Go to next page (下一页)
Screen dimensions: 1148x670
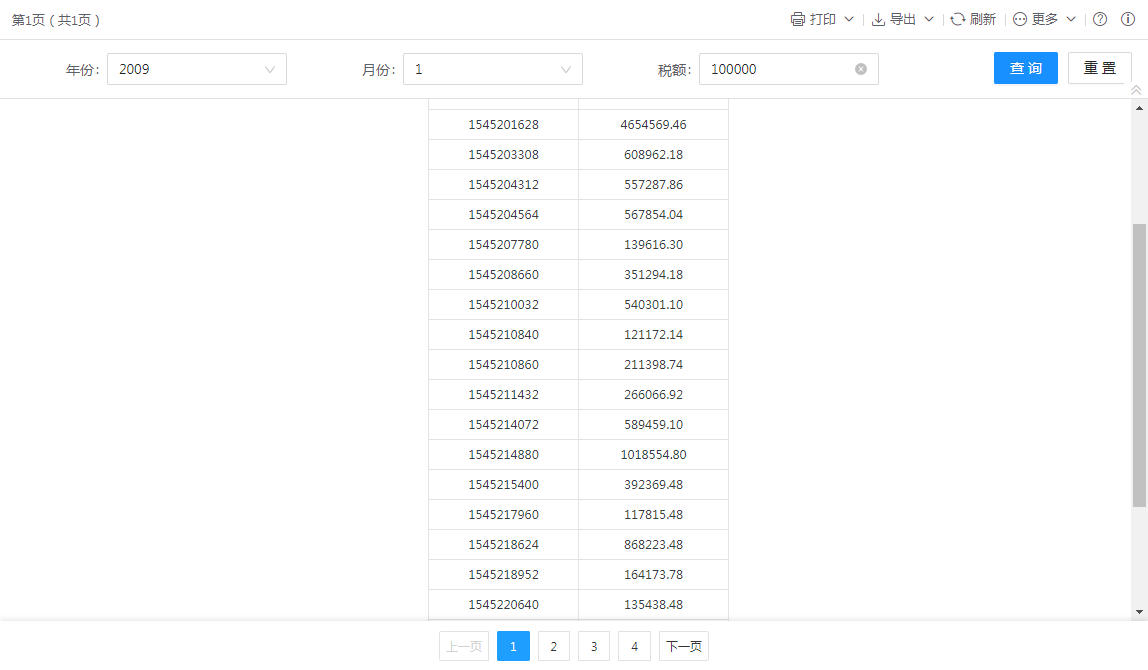(684, 647)
